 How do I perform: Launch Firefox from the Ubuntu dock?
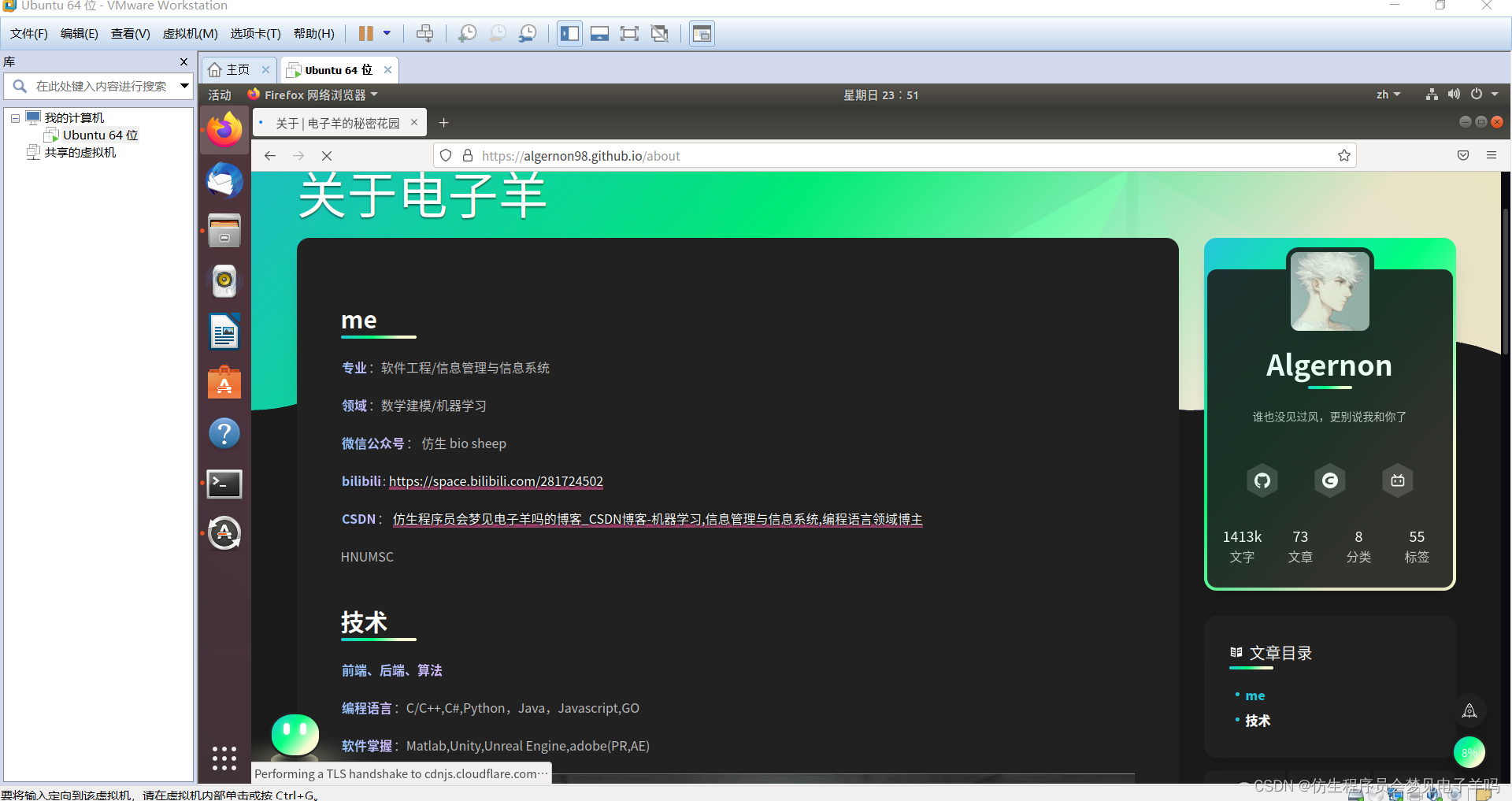224,130
